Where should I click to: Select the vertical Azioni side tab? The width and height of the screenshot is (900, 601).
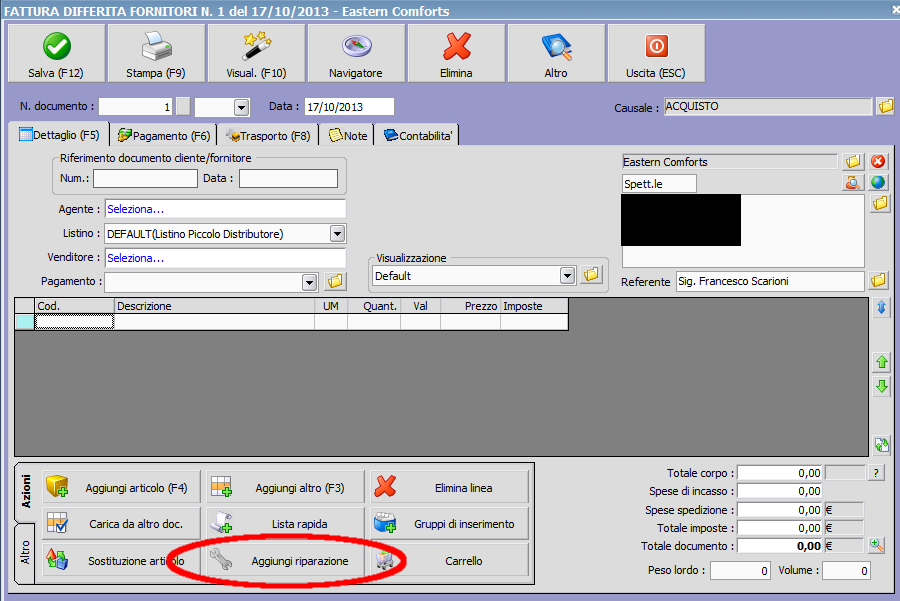tap(25, 491)
